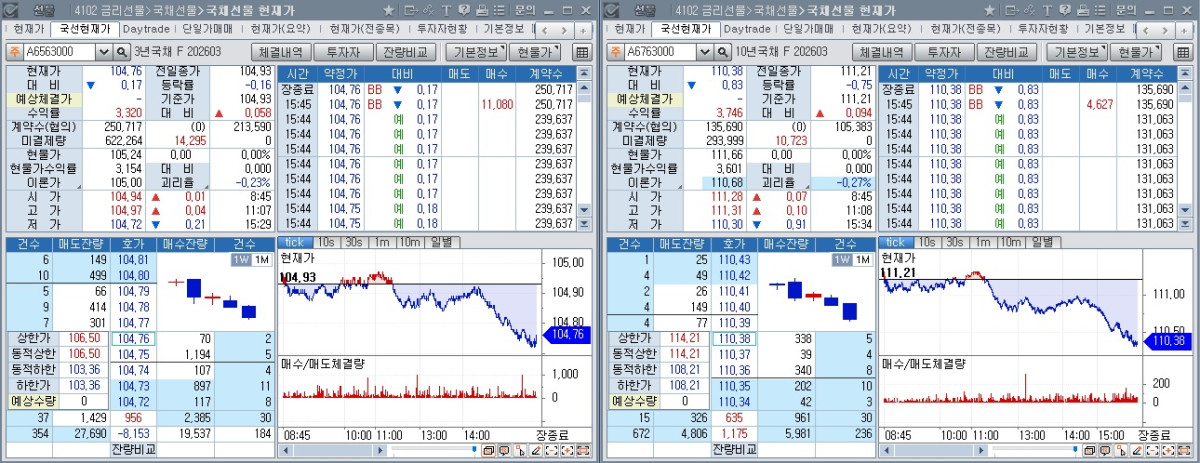Click 체결내역 button in 3년국채 window
This screenshot has height=463, width=1200.
point(282,52)
